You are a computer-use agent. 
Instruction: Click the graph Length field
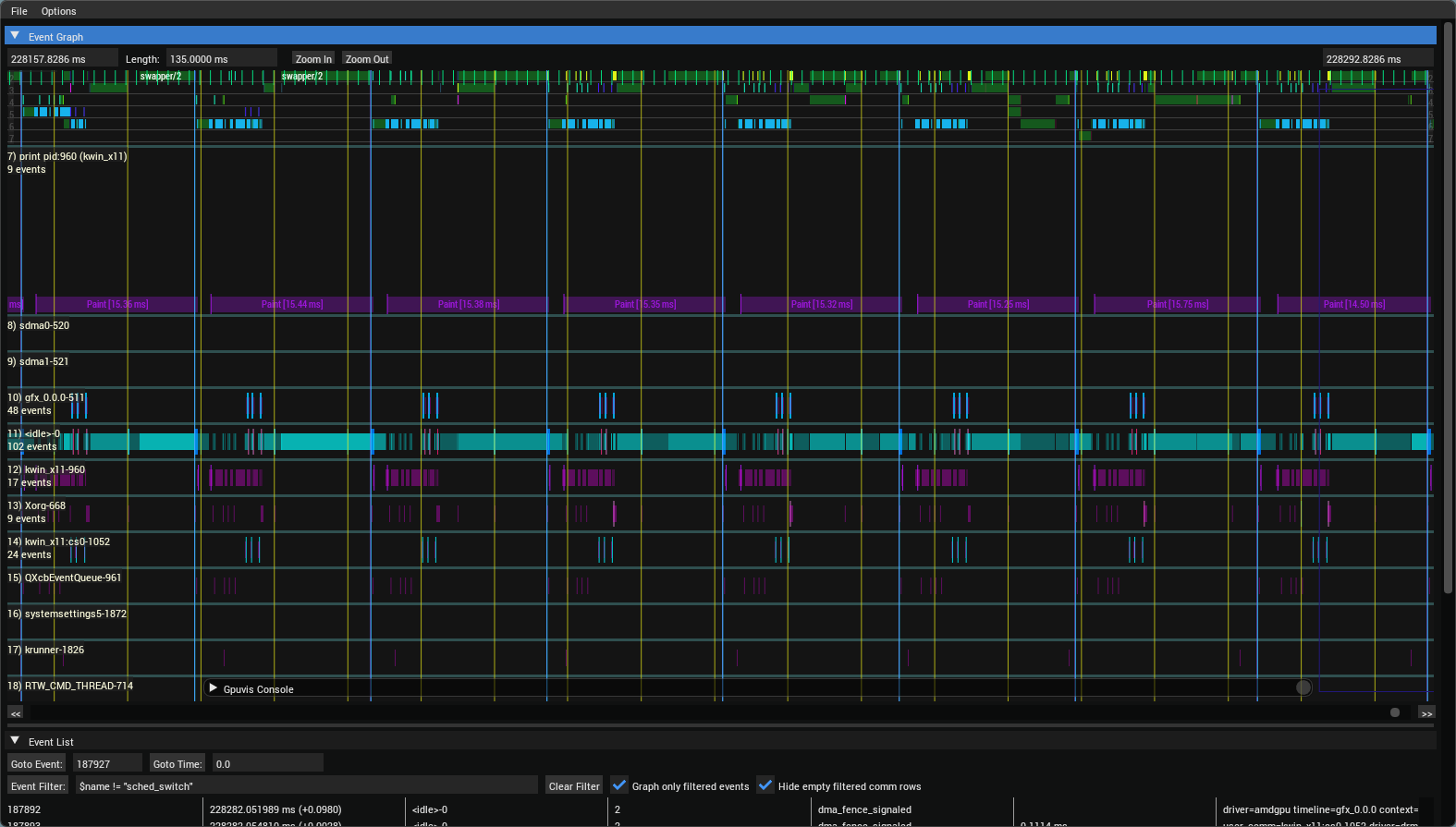221,59
